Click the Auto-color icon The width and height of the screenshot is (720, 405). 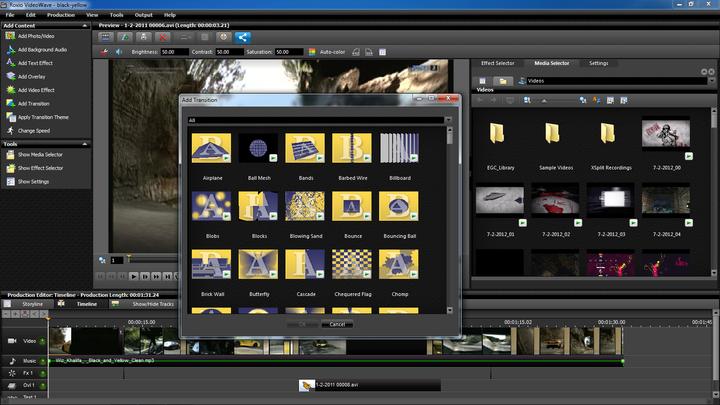[312, 52]
